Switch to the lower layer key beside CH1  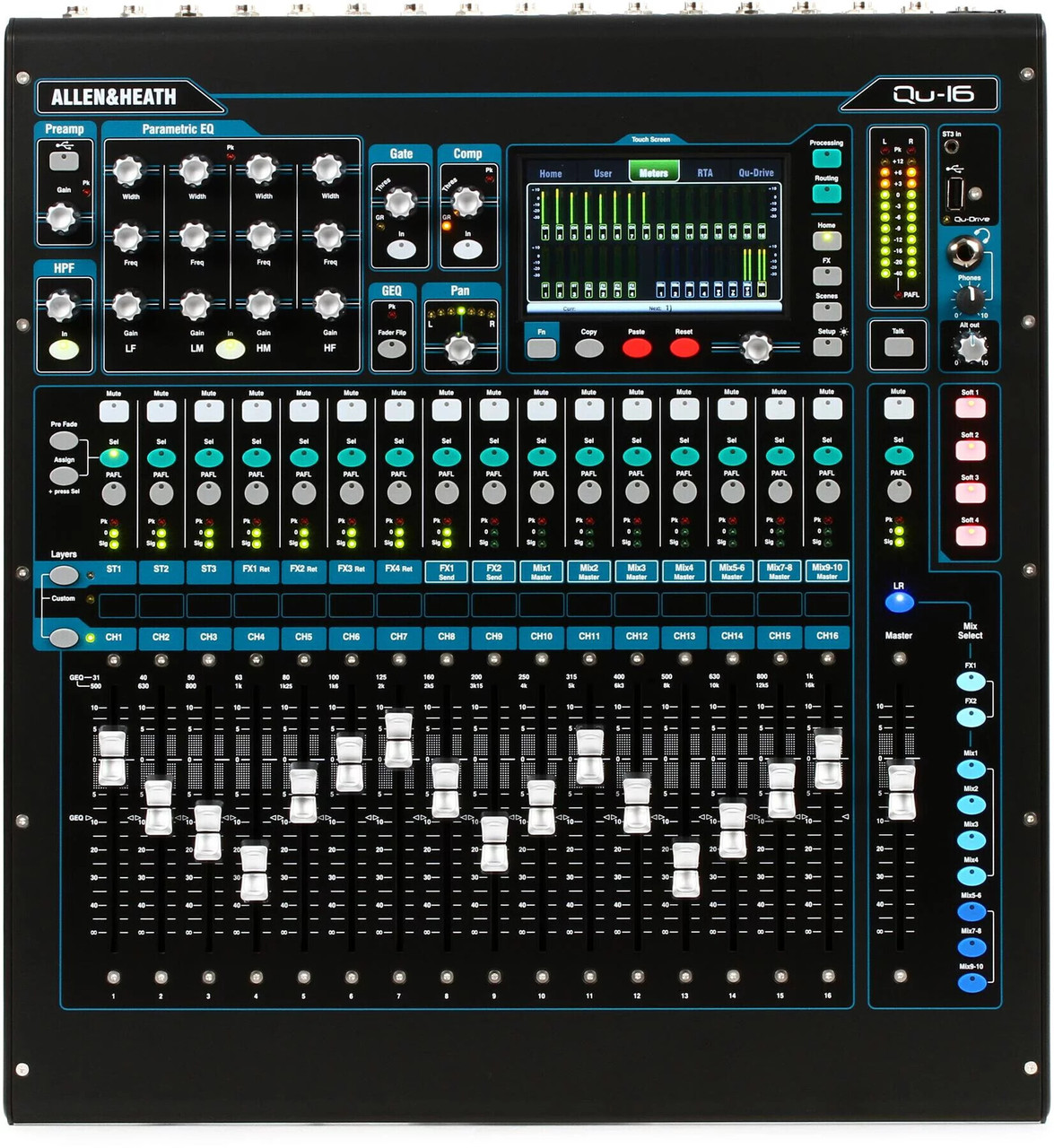point(64,638)
